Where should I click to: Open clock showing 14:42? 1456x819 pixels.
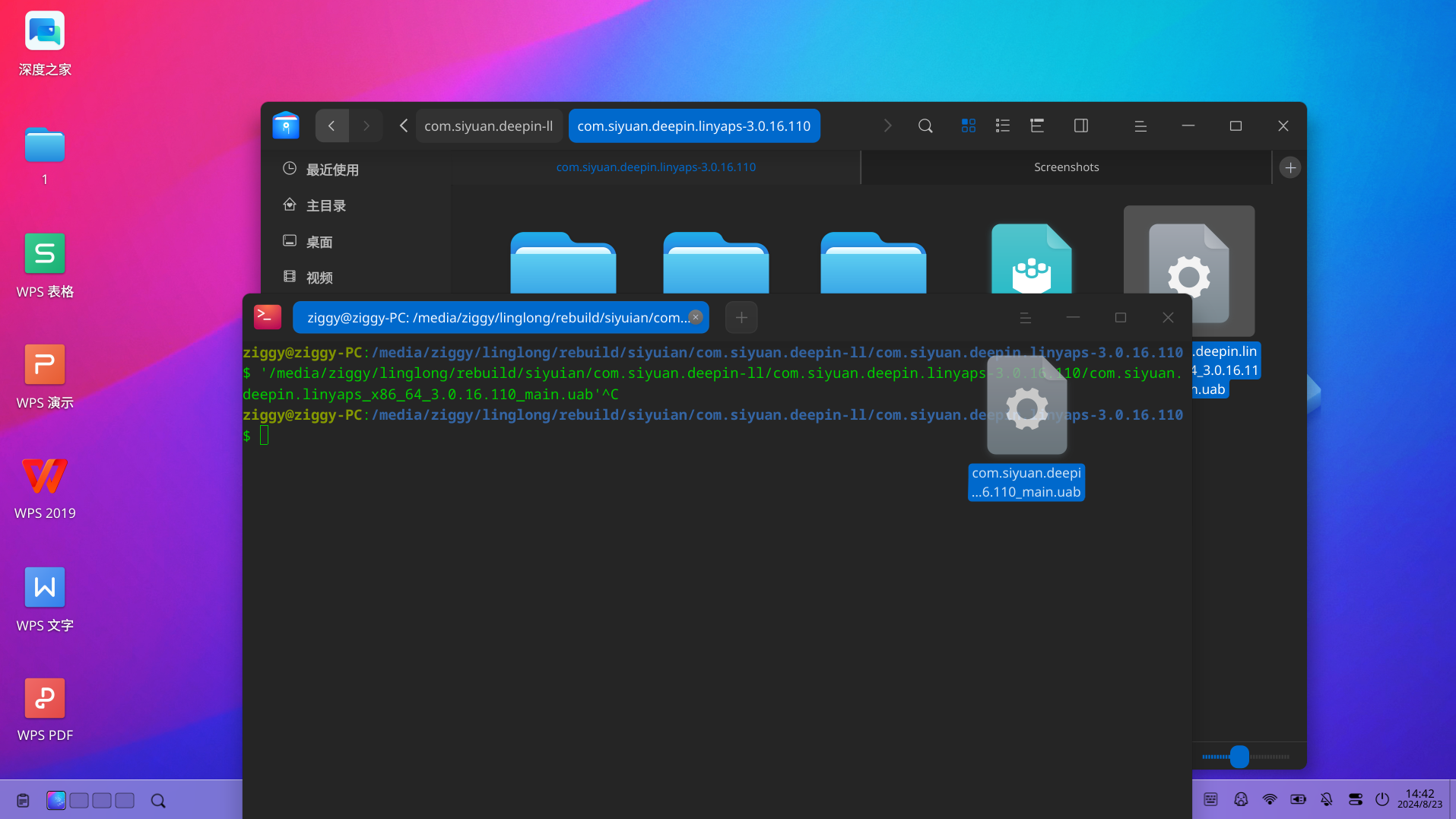click(x=1420, y=798)
